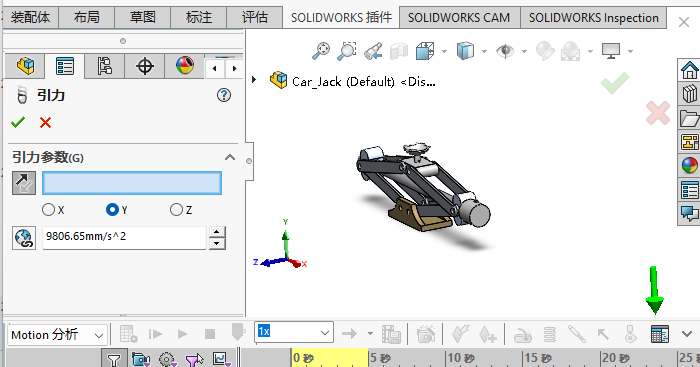Click the Stop playback button
Screen dimensions: 700x367
tap(209, 334)
